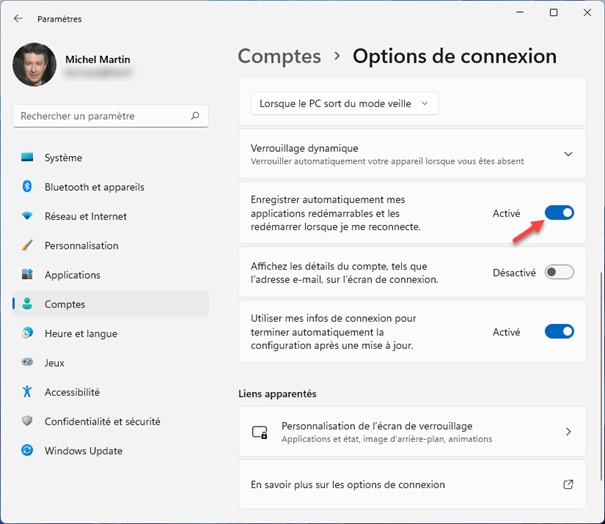Viewport: 605px width, 524px height.
Task: Click the Confidentialité et sécurité shield icon
Action: pyautogui.click(x=27, y=422)
